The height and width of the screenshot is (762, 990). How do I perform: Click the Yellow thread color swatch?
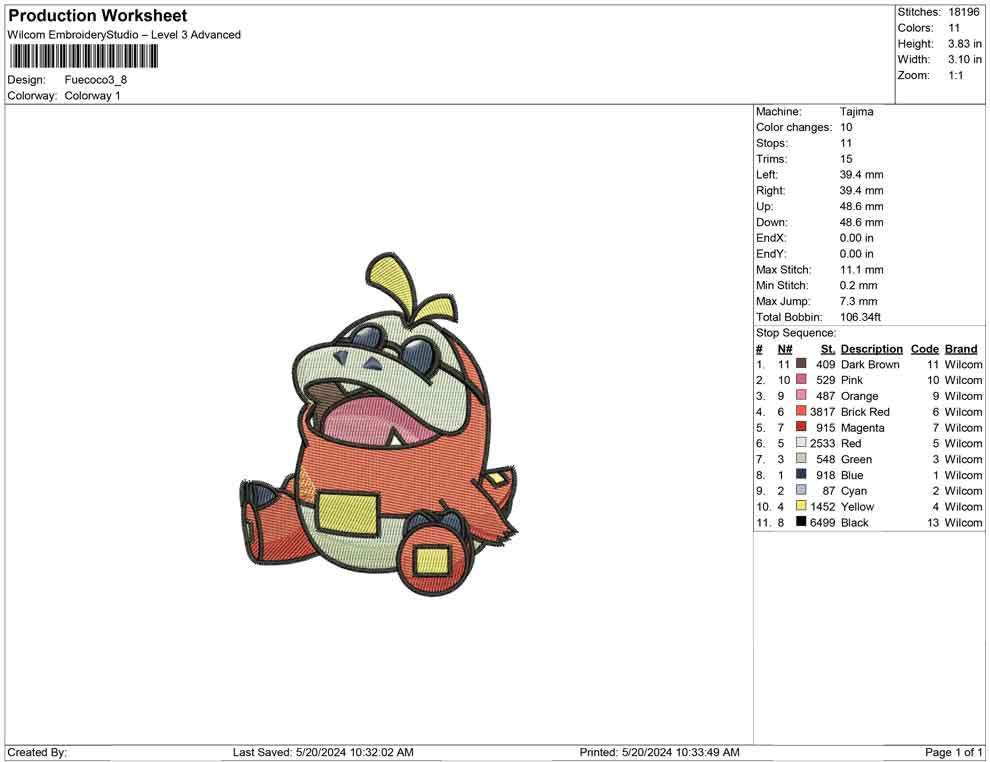(801, 506)
